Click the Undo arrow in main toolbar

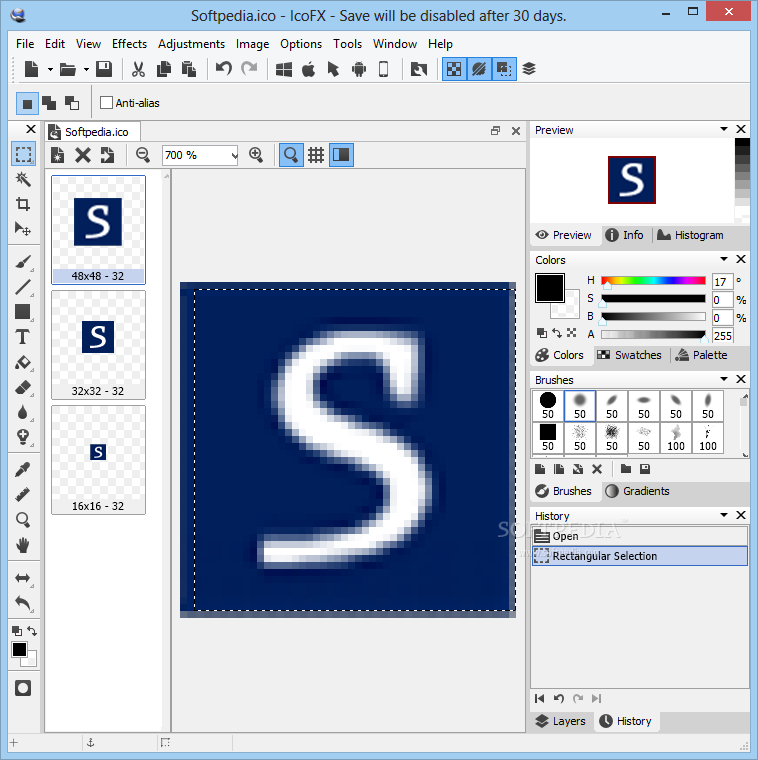[223, 68]
